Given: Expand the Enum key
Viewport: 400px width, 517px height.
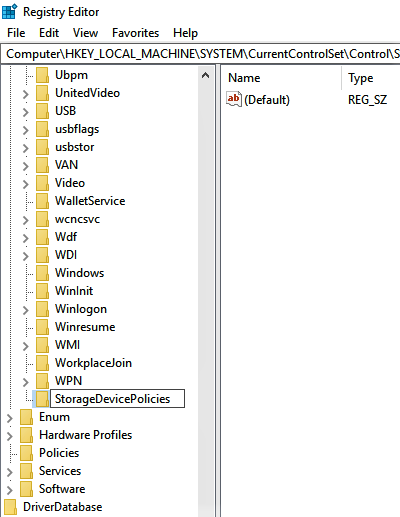Looking at the screenshot, I should pyautogui.click(x=10, y=418).
